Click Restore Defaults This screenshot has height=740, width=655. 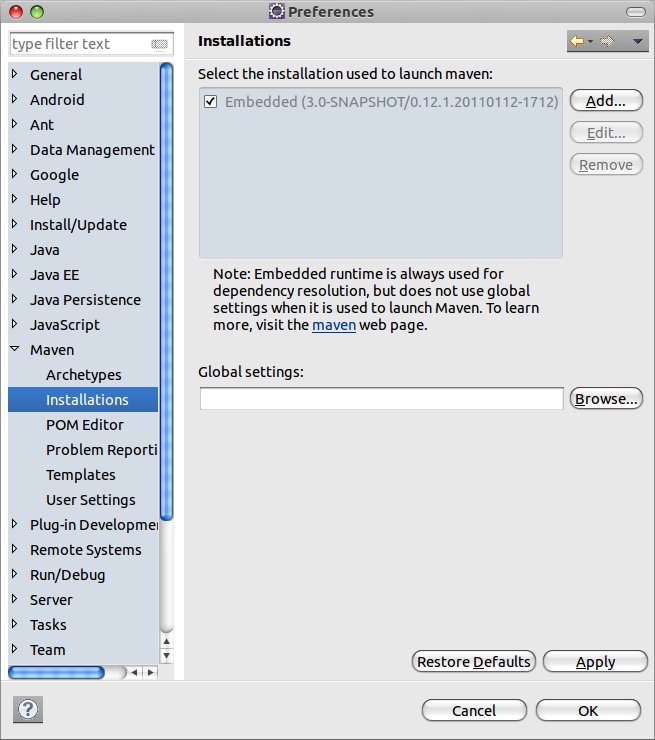tap(474, 662)
